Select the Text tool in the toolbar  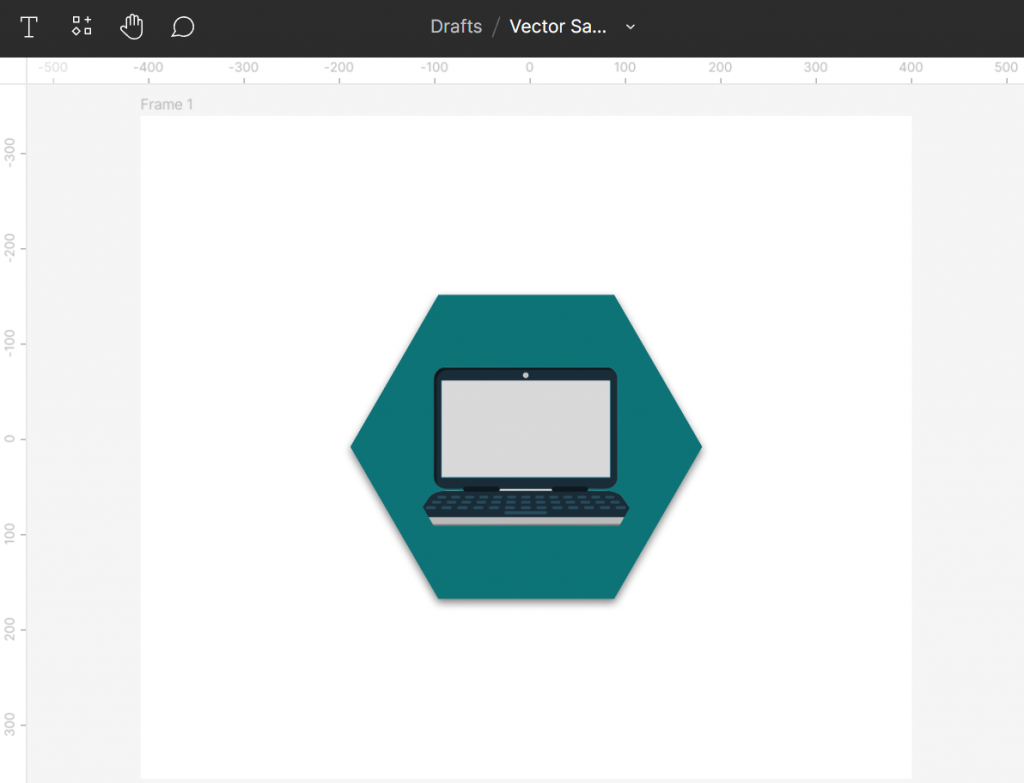[x=29, y=27]
